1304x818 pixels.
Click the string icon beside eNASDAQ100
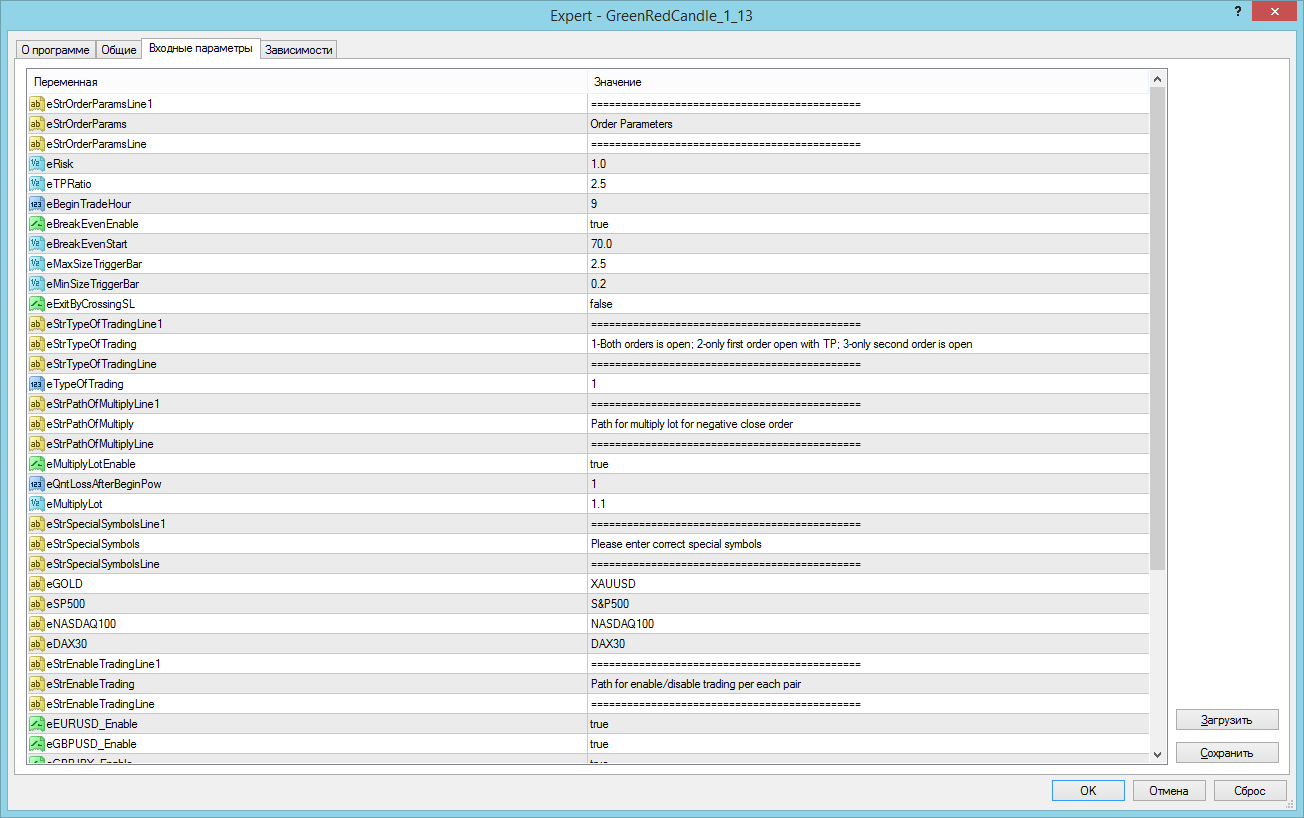pos(36,624)
